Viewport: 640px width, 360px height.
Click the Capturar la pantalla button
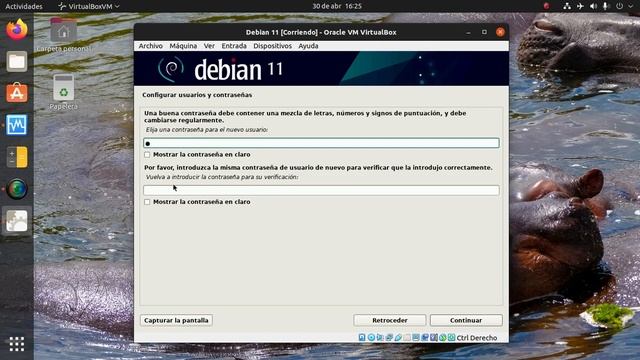[176, 320]
